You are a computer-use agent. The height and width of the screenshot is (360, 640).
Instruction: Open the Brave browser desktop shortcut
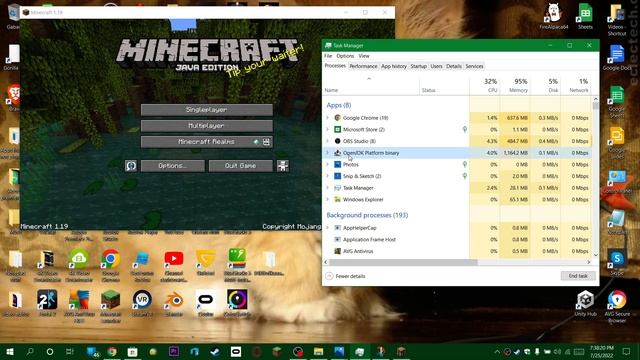click(14, 98)
